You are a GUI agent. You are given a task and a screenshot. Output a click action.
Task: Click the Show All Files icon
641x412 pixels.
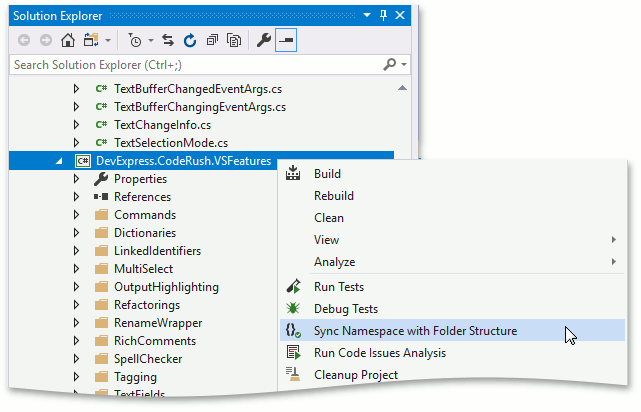234,41
